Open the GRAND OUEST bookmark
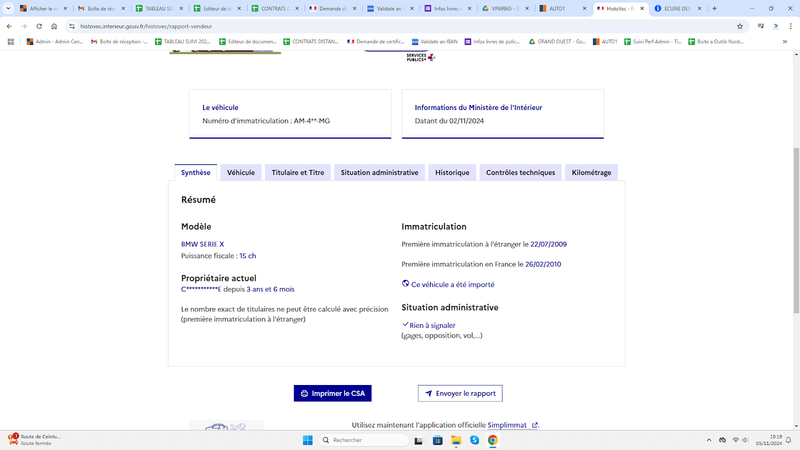800x450 pixels. click(557, 41)
